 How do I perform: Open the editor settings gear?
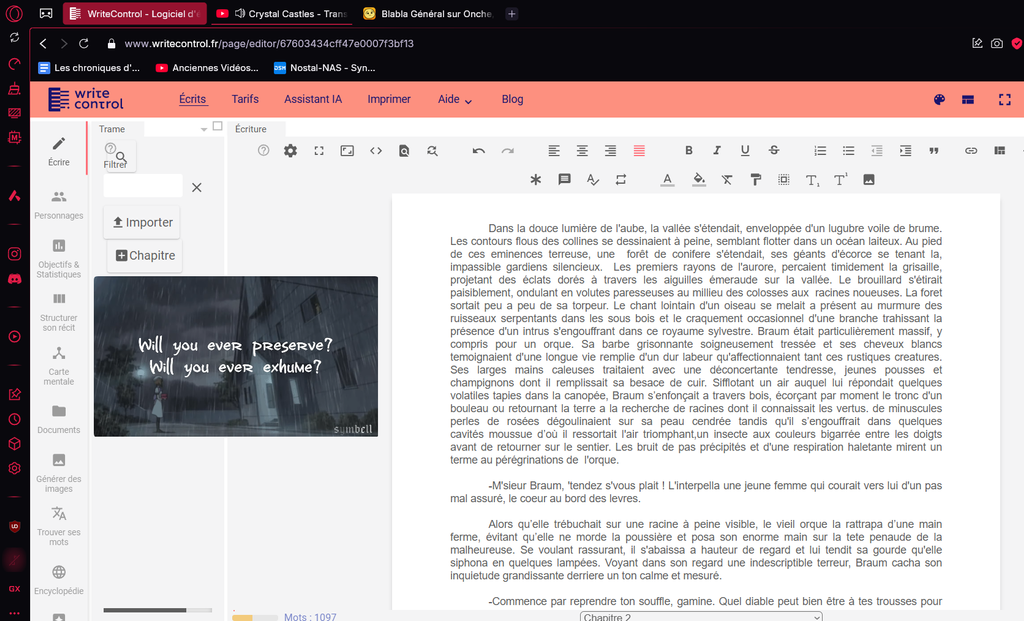290,151
